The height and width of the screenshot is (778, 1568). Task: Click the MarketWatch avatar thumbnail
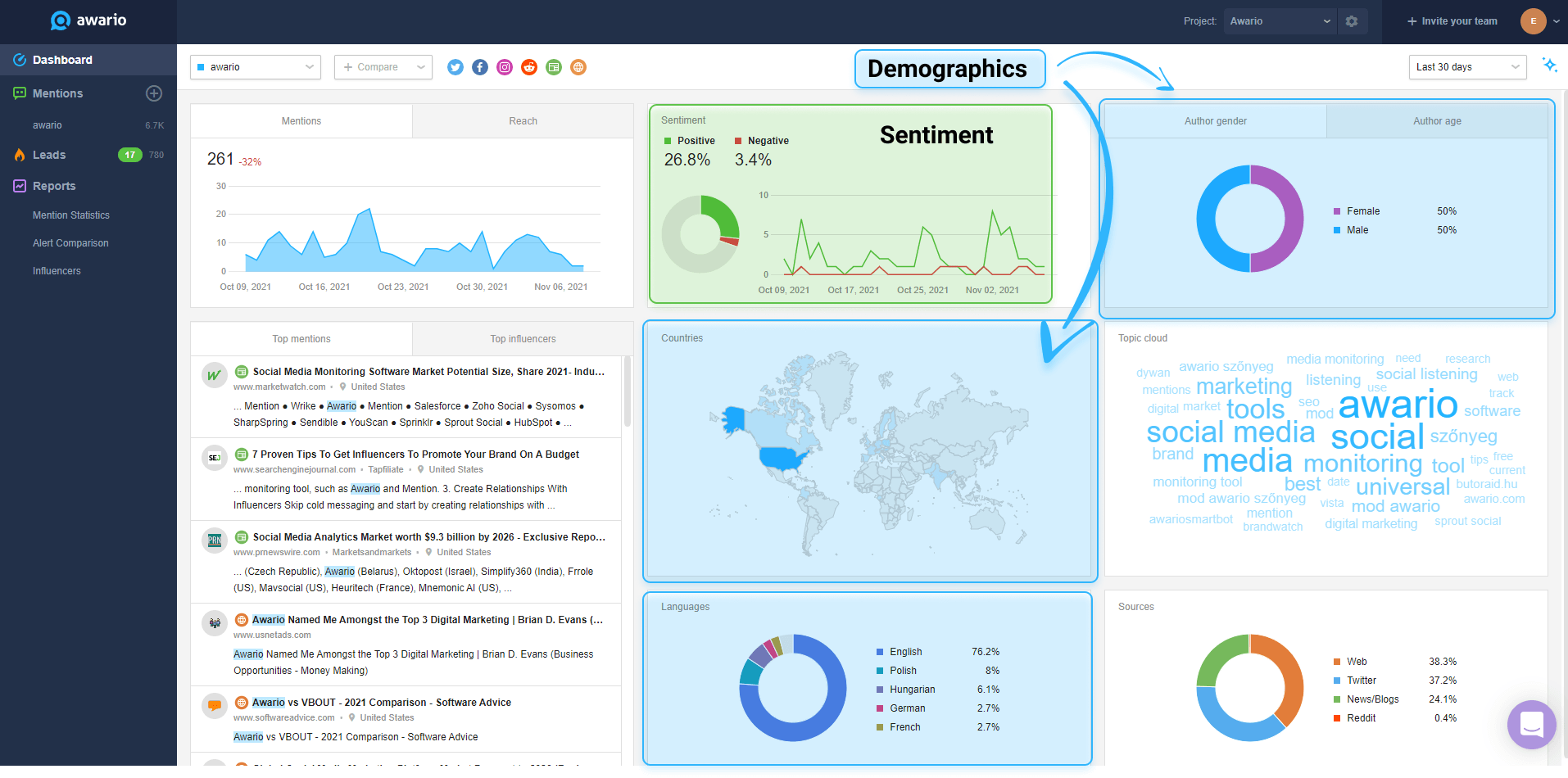click(214, 375)
